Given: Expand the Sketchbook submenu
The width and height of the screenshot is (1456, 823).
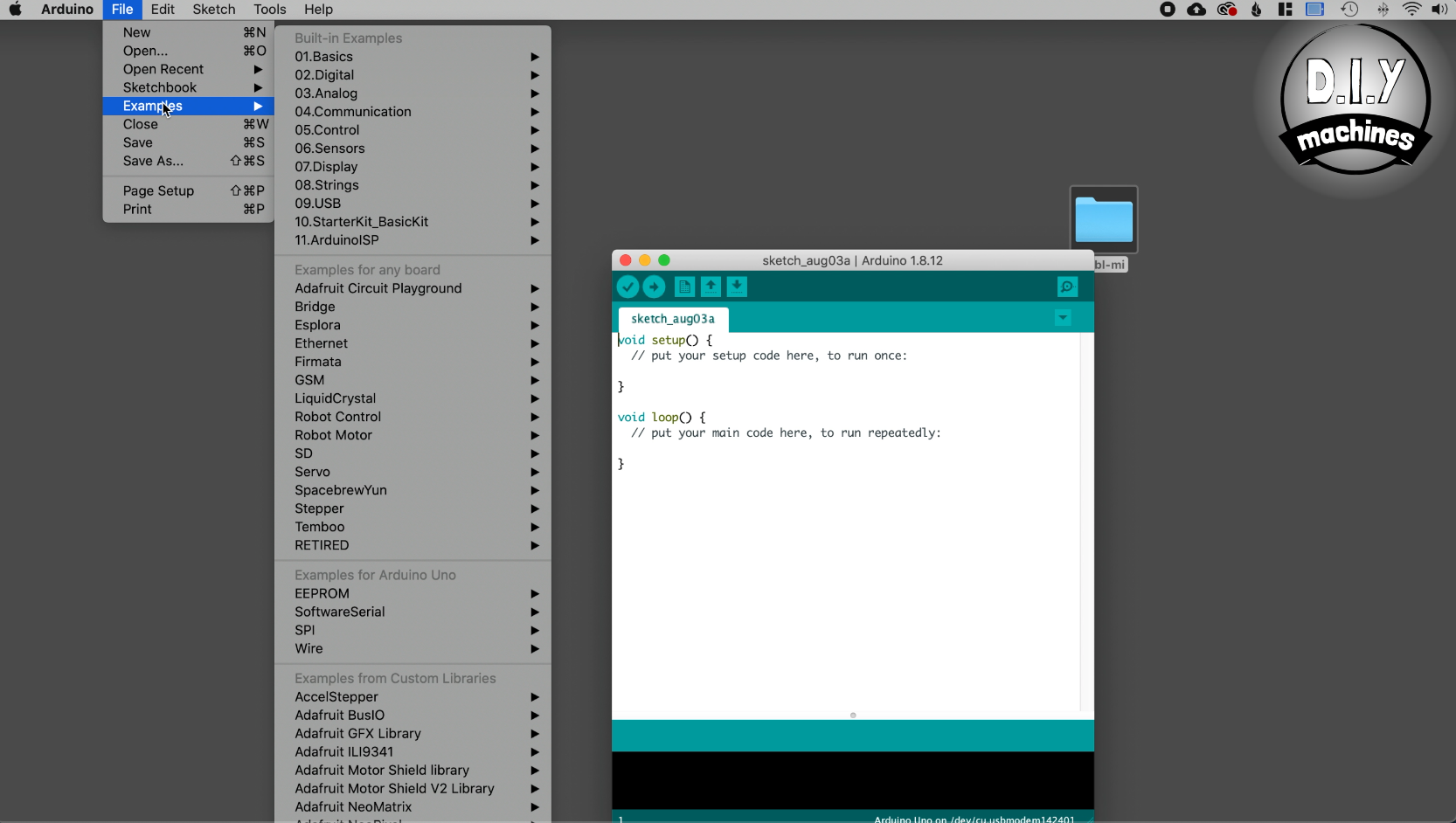Looking at the screenshot, I should [x=189, y=87].
